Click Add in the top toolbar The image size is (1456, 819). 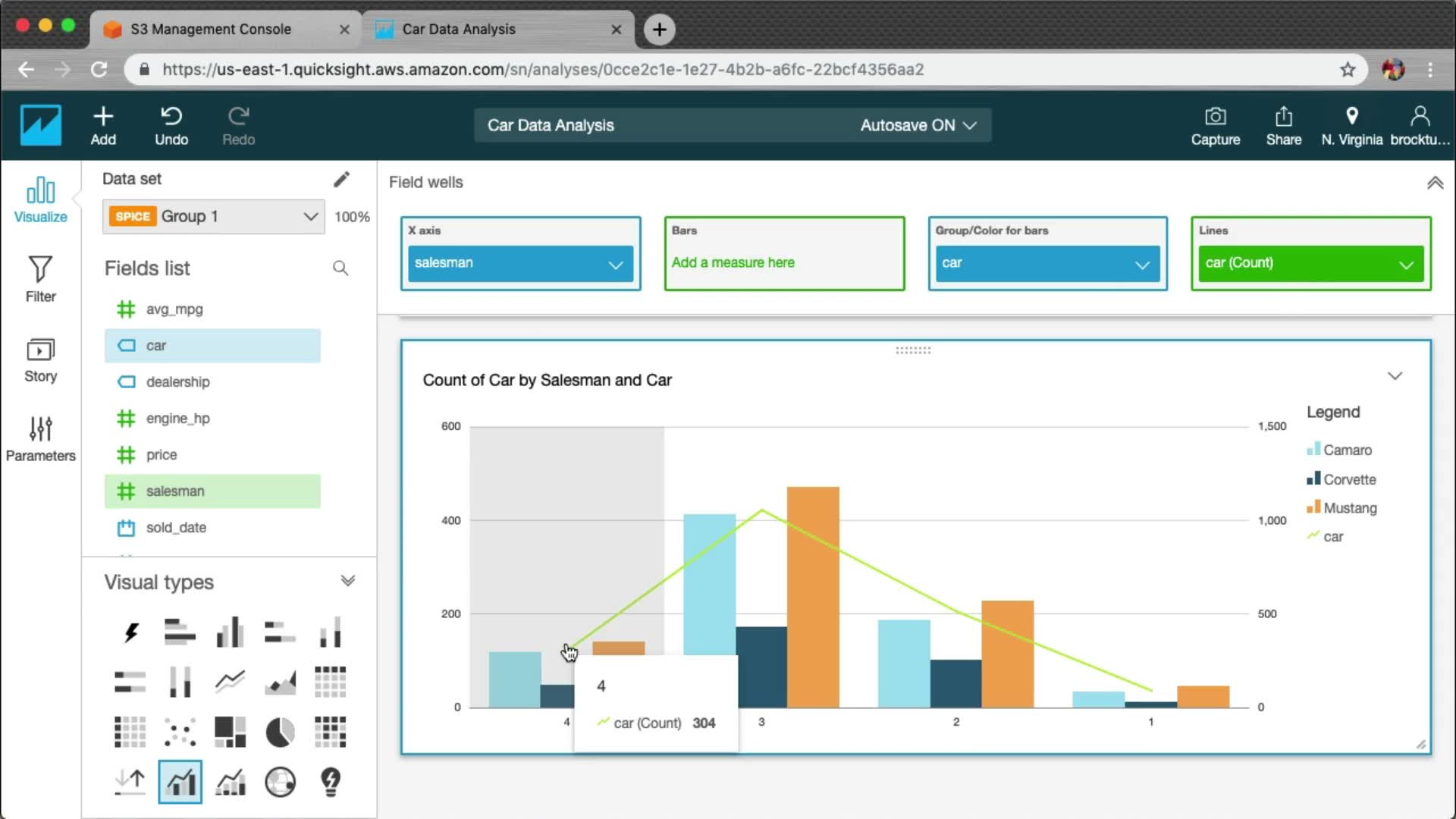(x=103, y=126)
